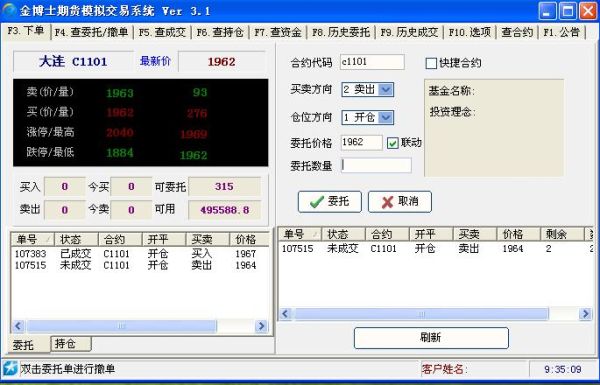Switch to F8 历史委托 tab
The height and width of the screenshot is (385, 600).
(341, 32)
